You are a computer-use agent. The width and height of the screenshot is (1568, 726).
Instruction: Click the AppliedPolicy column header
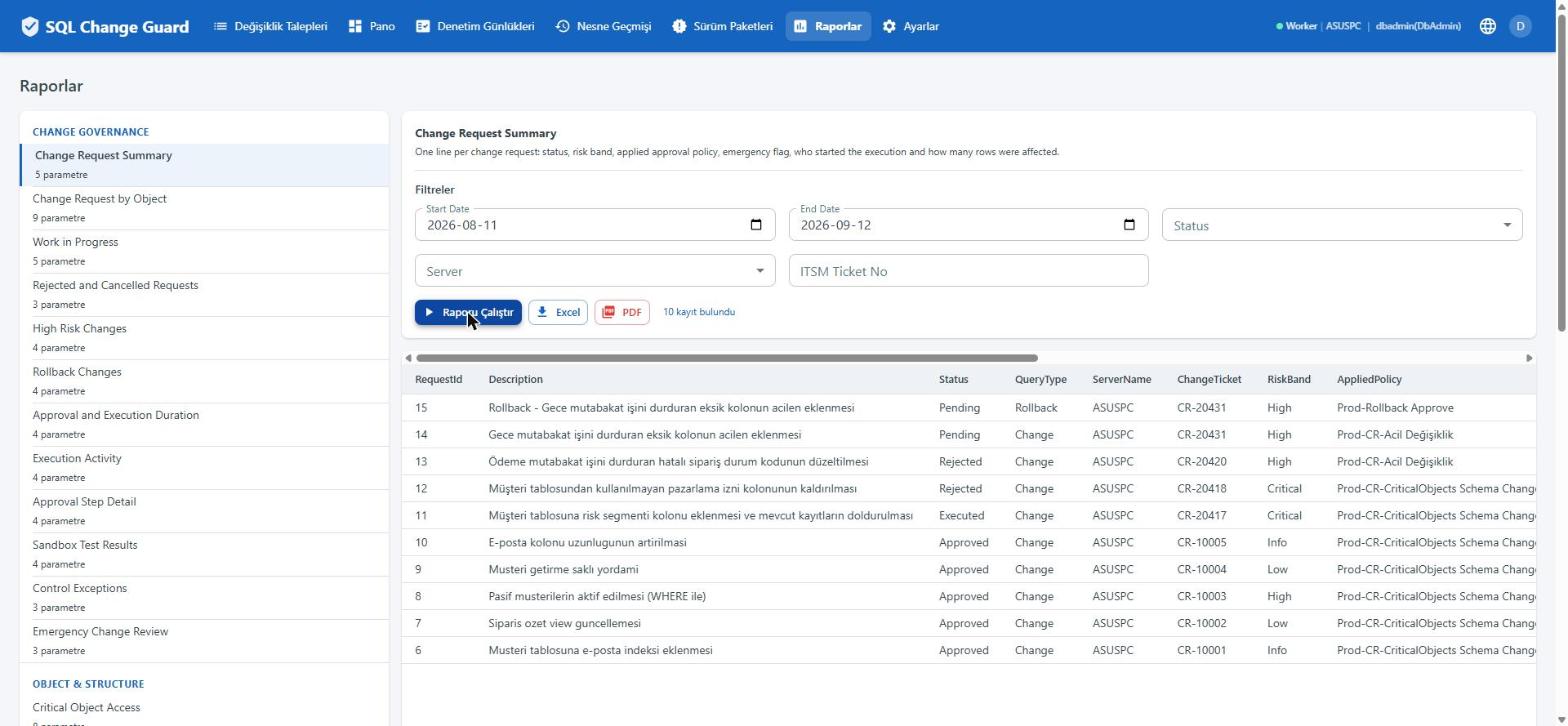1369,380
